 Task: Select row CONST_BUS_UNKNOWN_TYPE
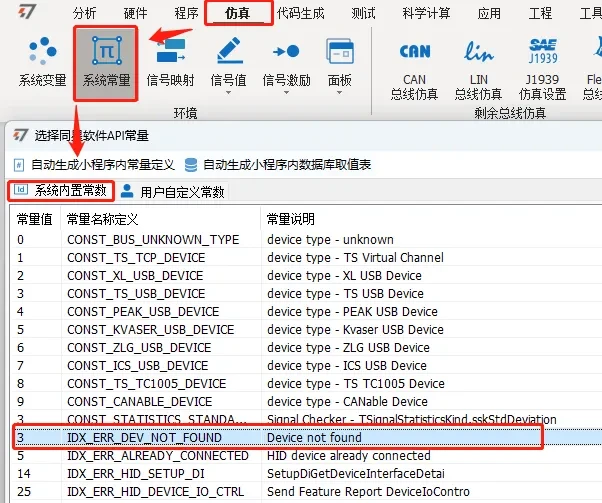pos(306,240)
